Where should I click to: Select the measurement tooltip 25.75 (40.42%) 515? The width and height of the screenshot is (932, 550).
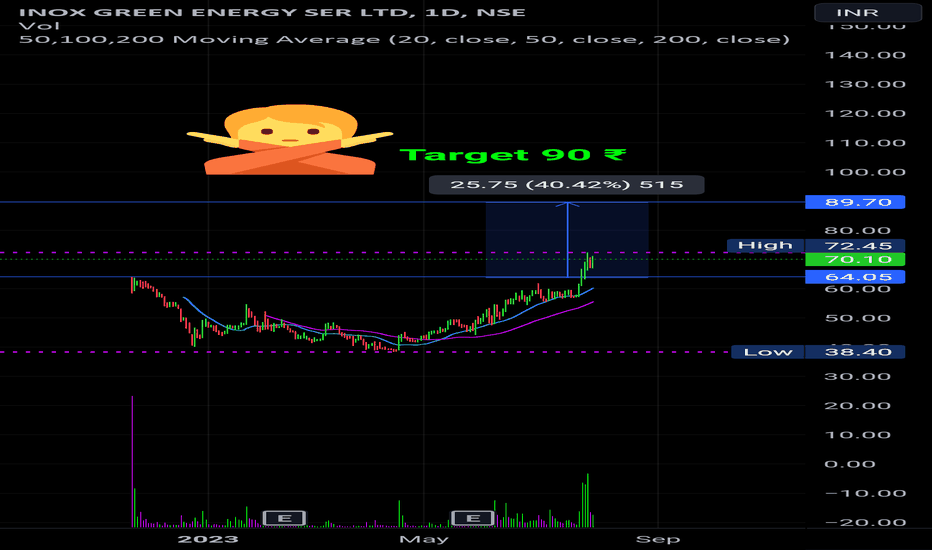click(566, 184)
